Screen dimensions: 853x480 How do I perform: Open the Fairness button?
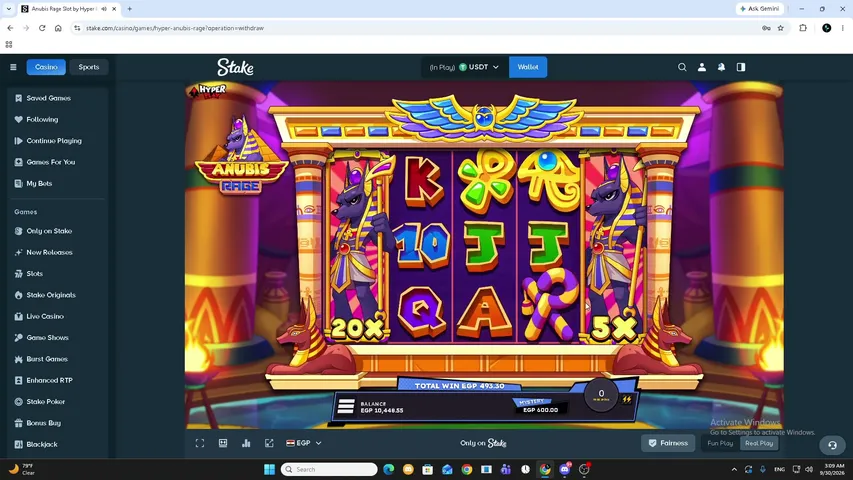tap(668, 443)
